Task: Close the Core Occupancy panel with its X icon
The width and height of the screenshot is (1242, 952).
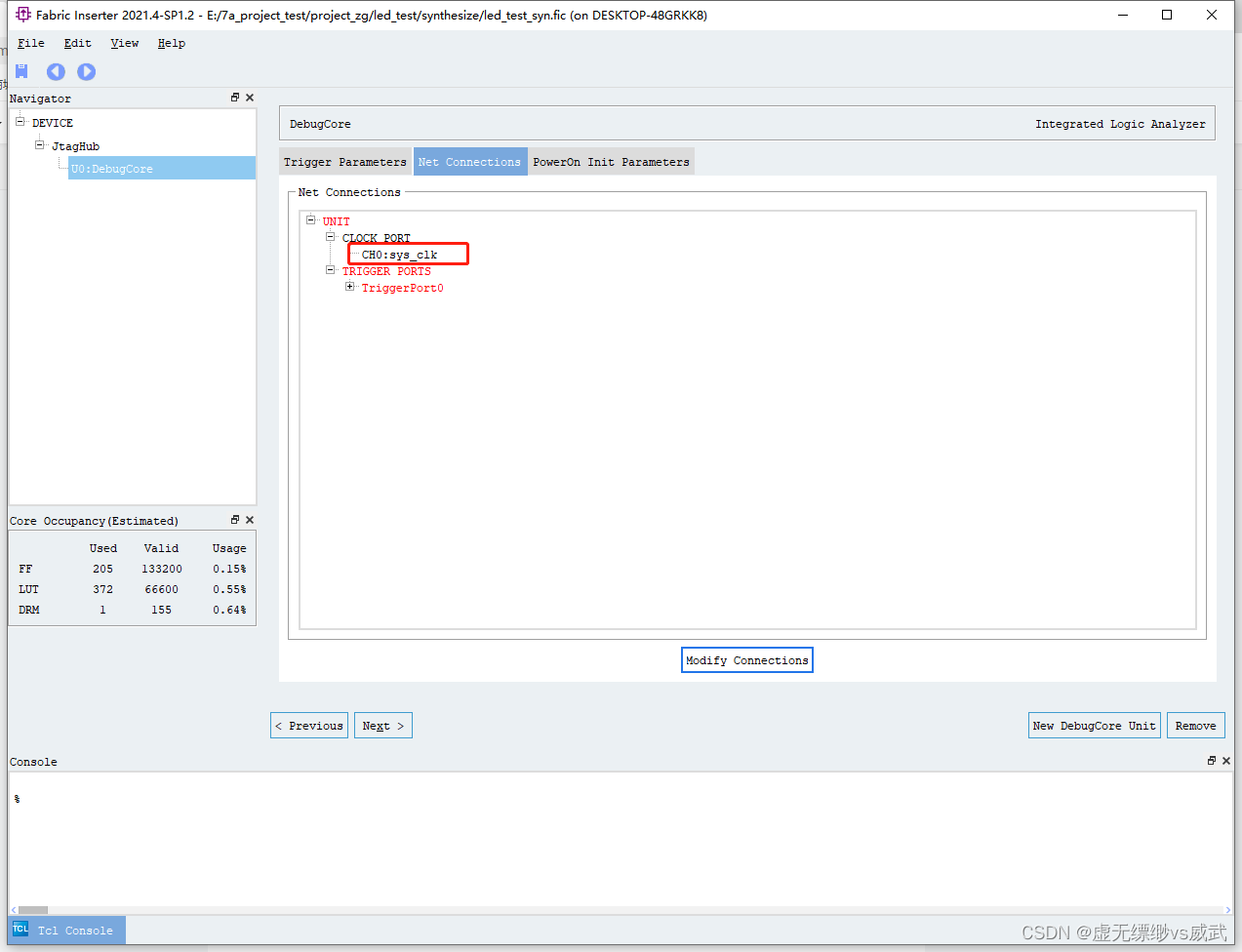Action: pyautogui.click(x=249, y=520)
